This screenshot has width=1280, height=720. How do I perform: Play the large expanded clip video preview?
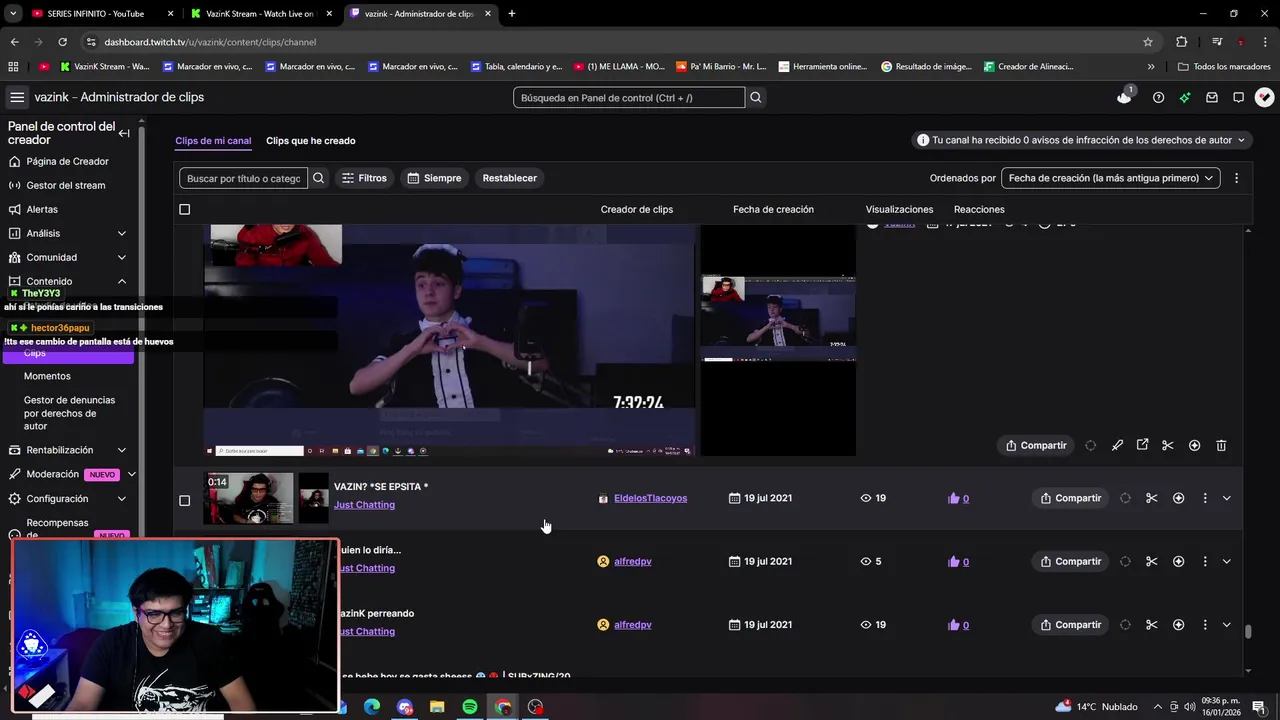point(449,340)
